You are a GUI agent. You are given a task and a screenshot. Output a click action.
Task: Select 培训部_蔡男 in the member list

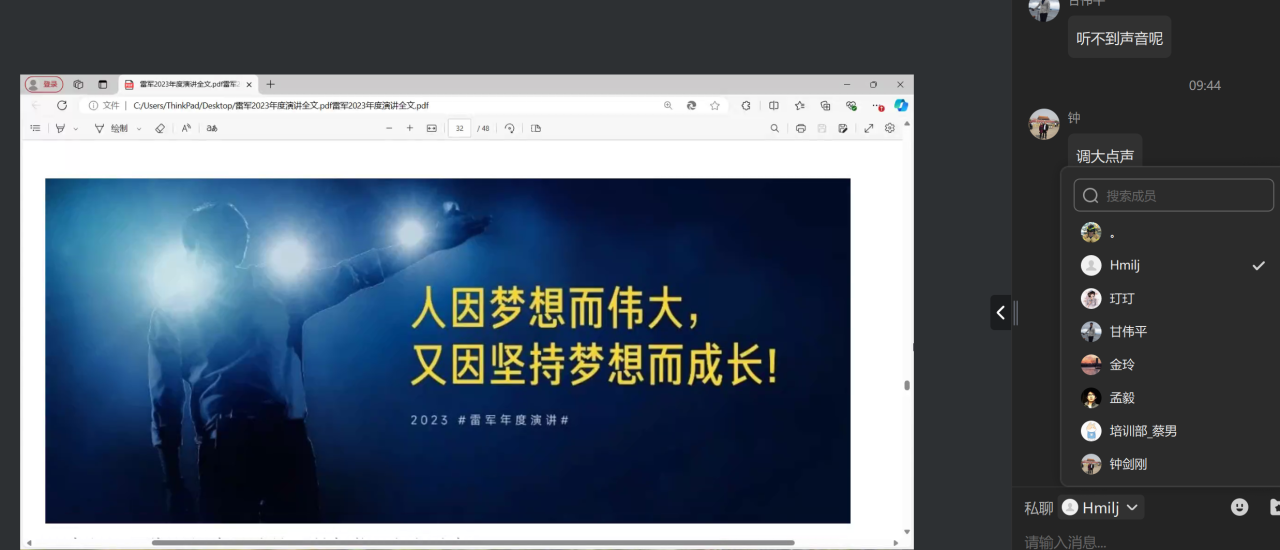[x=1172, y=431]
